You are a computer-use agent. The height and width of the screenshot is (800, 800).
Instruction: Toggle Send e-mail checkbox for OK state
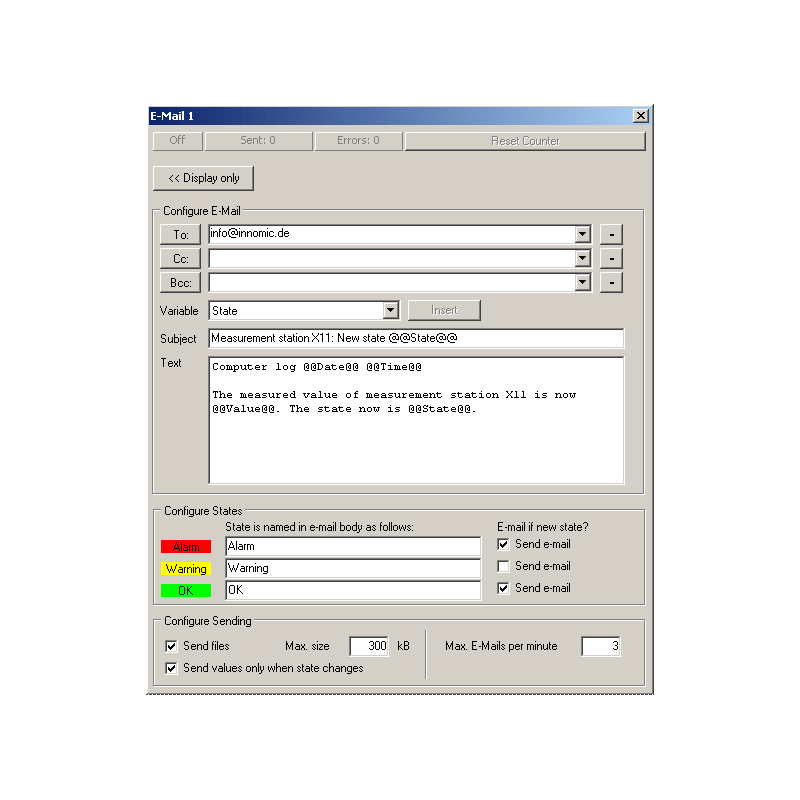pos(505,588)
